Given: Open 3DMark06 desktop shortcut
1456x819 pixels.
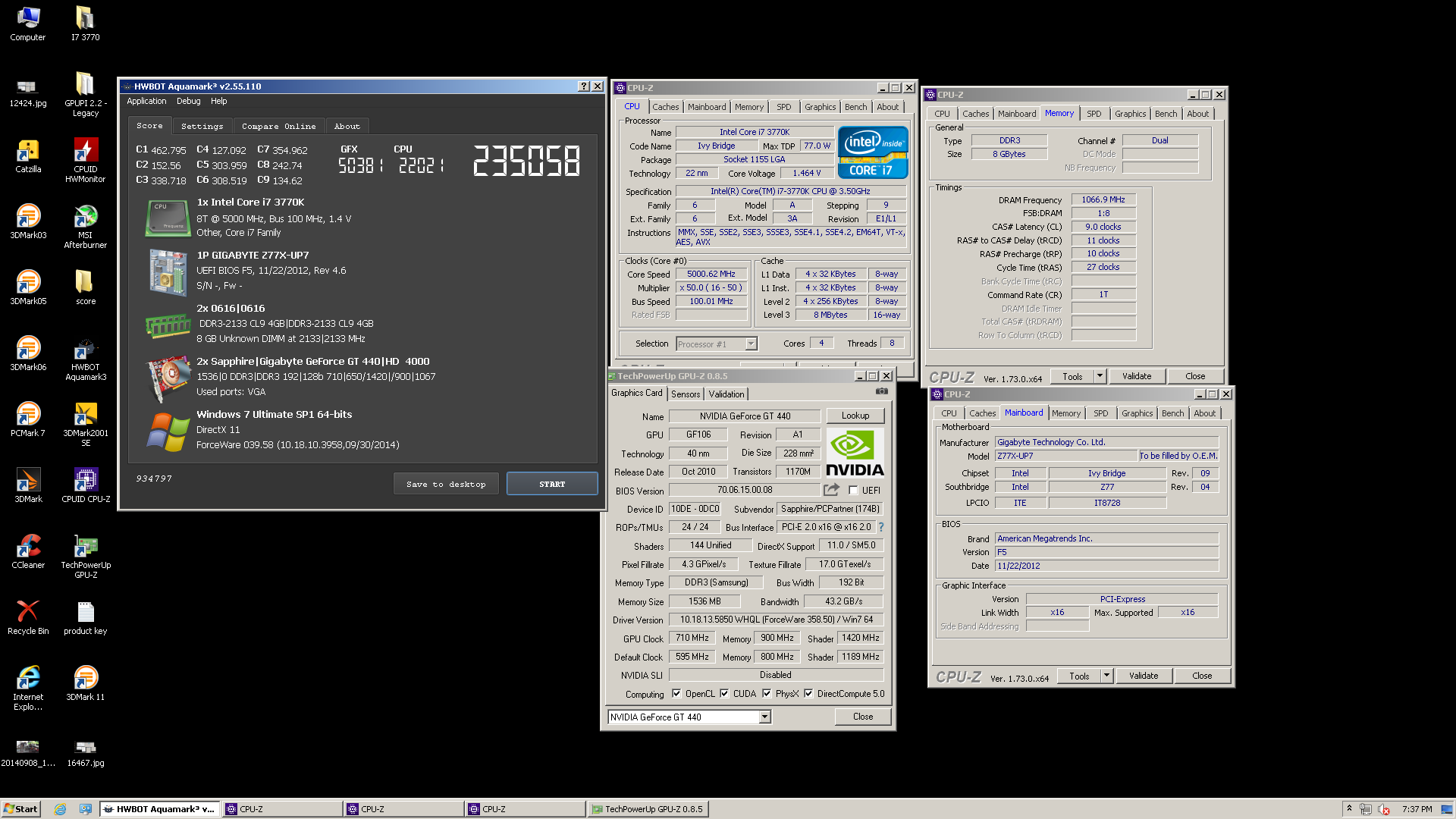Looking at the screenshot, I should click(28, 353).
